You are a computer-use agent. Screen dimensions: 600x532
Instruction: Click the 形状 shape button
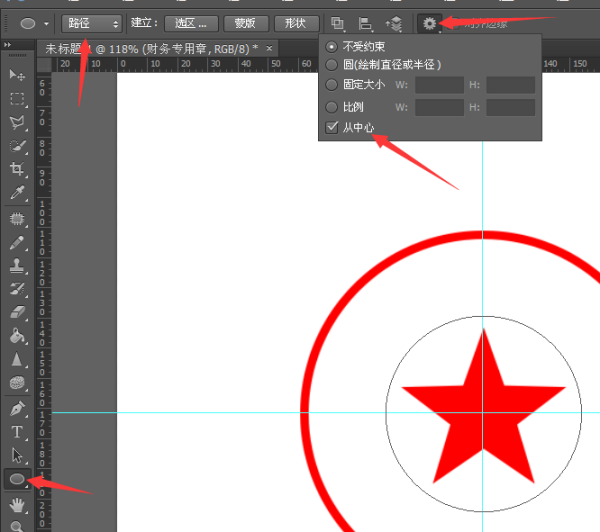tap(297, 24)
